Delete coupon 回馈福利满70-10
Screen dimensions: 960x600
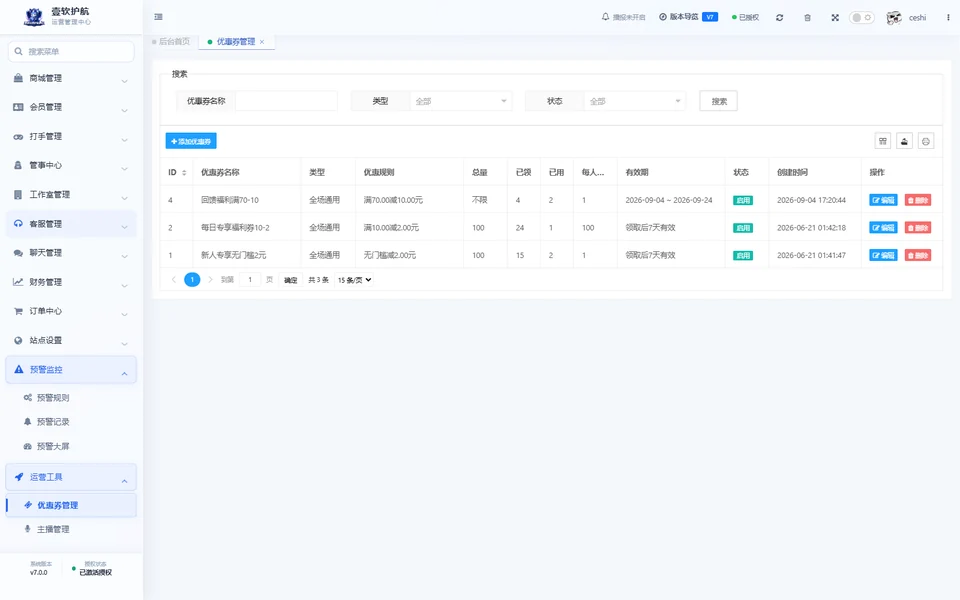point(918,200)
